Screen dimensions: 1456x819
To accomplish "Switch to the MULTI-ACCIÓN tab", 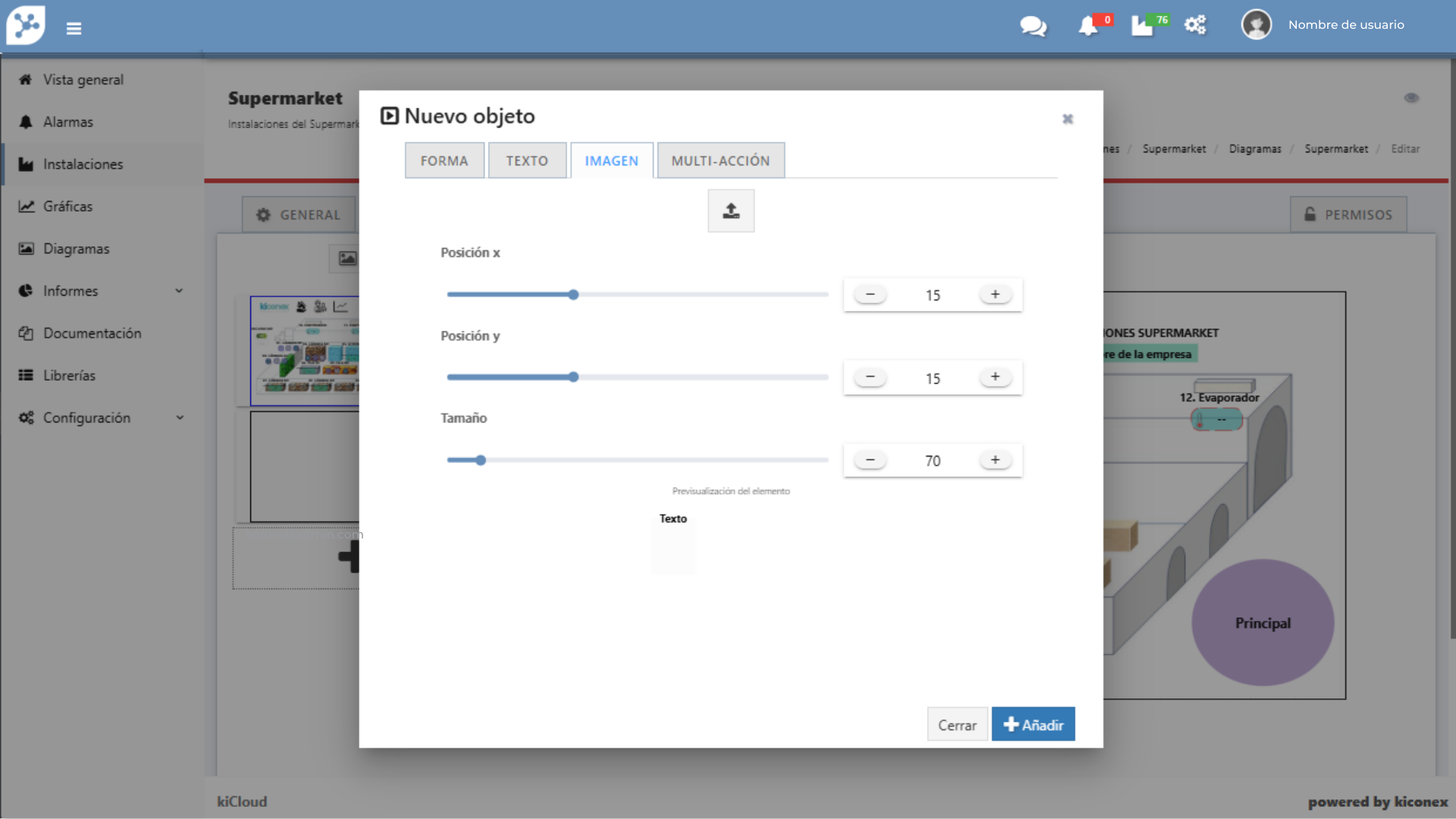I will point(720,161).
